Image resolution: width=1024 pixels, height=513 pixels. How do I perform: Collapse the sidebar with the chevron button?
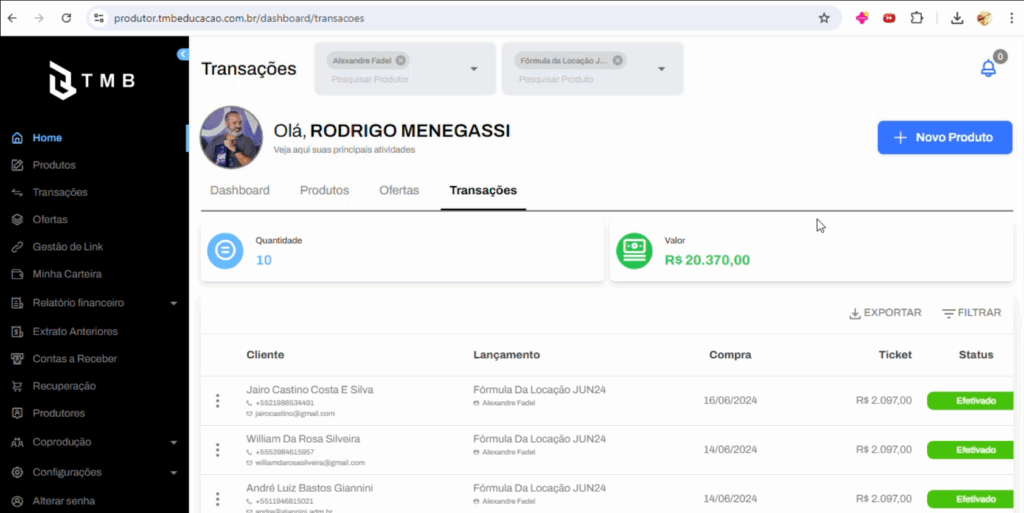pos(183,54)
